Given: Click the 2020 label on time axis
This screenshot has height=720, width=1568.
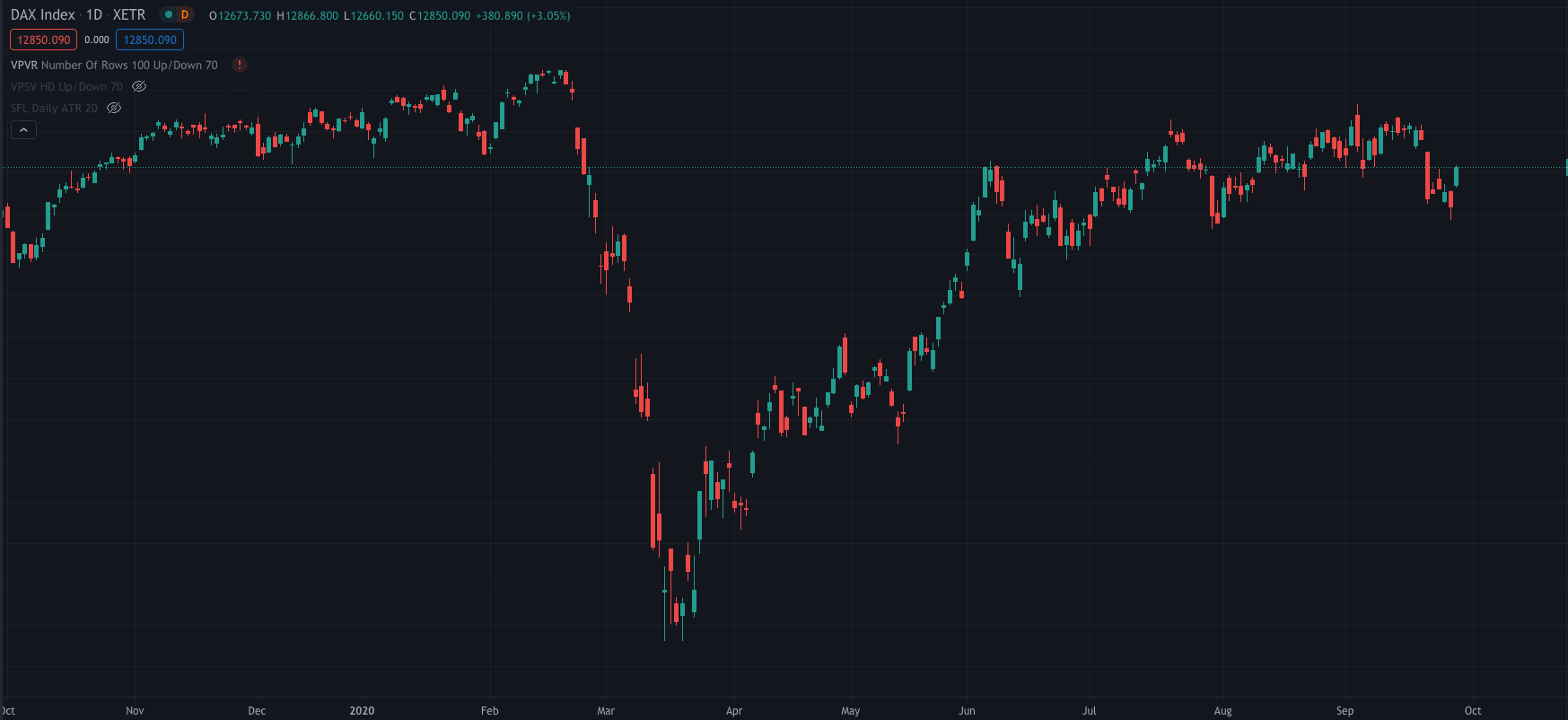Looking at the screenshot, I should 362,710.
